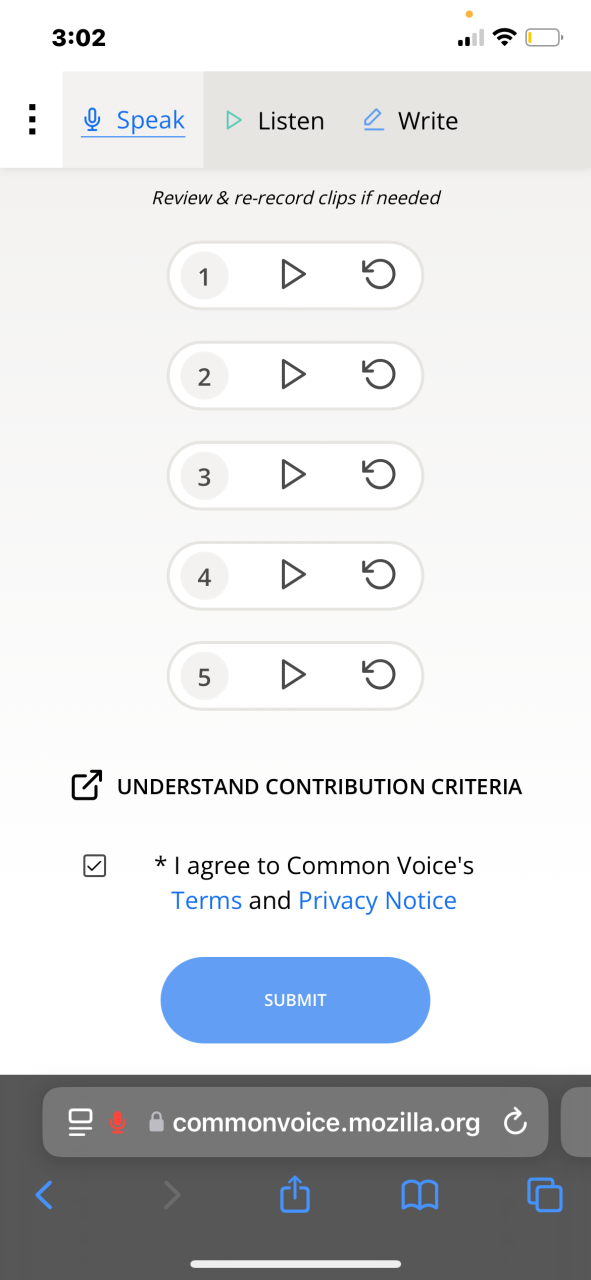Play recorded clip 4
The height and width of the screenshot is (1280, 591).
[292, 574]
